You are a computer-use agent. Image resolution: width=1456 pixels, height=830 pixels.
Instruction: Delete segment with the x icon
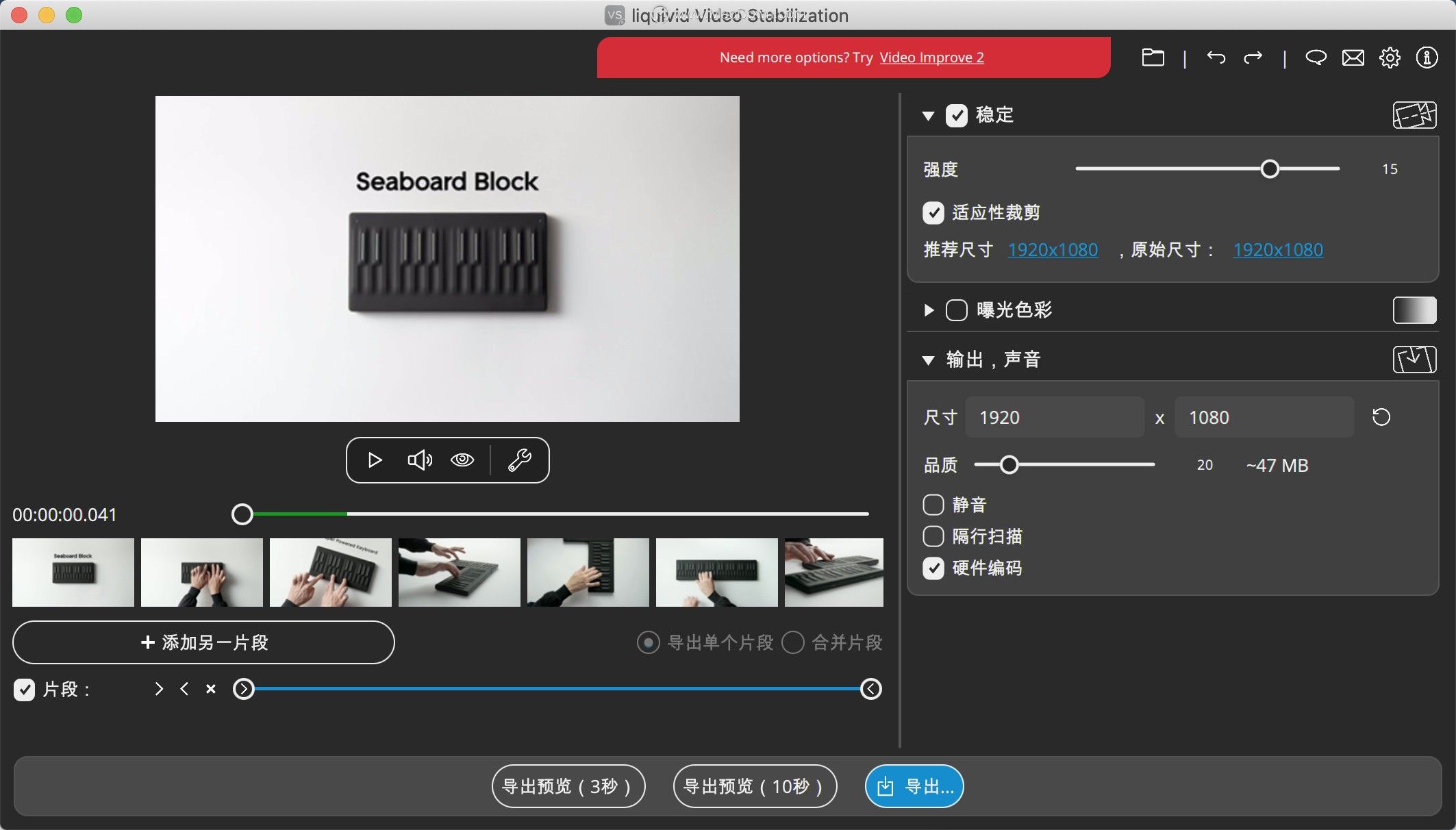[211, 689]
